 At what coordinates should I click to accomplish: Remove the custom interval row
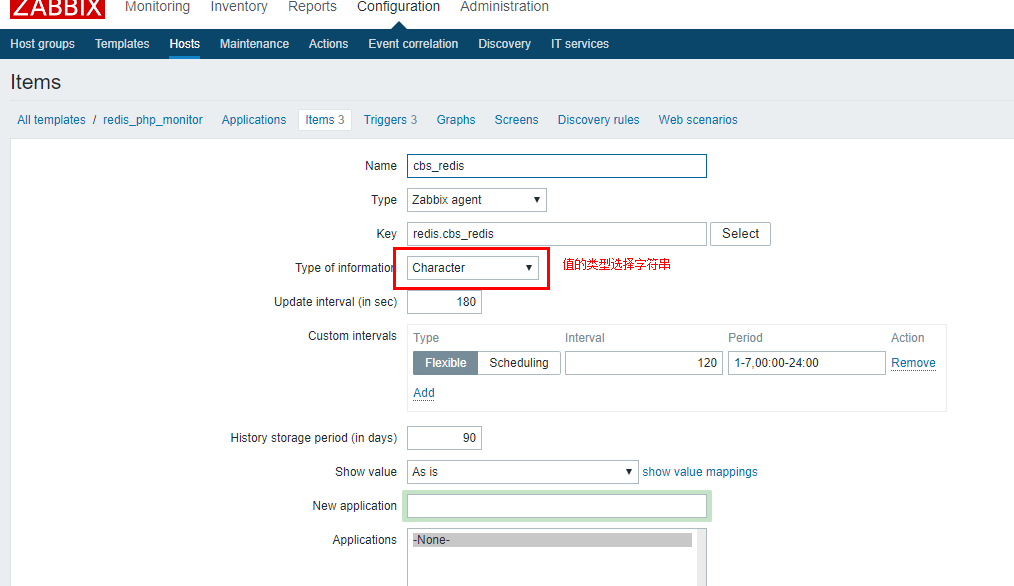click(x=913, y=363)
